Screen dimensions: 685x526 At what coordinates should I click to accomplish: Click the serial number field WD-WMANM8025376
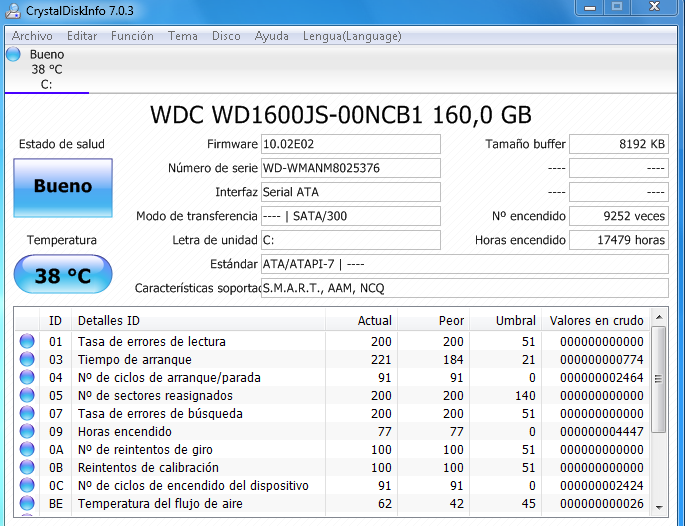[x=351, y=168]
